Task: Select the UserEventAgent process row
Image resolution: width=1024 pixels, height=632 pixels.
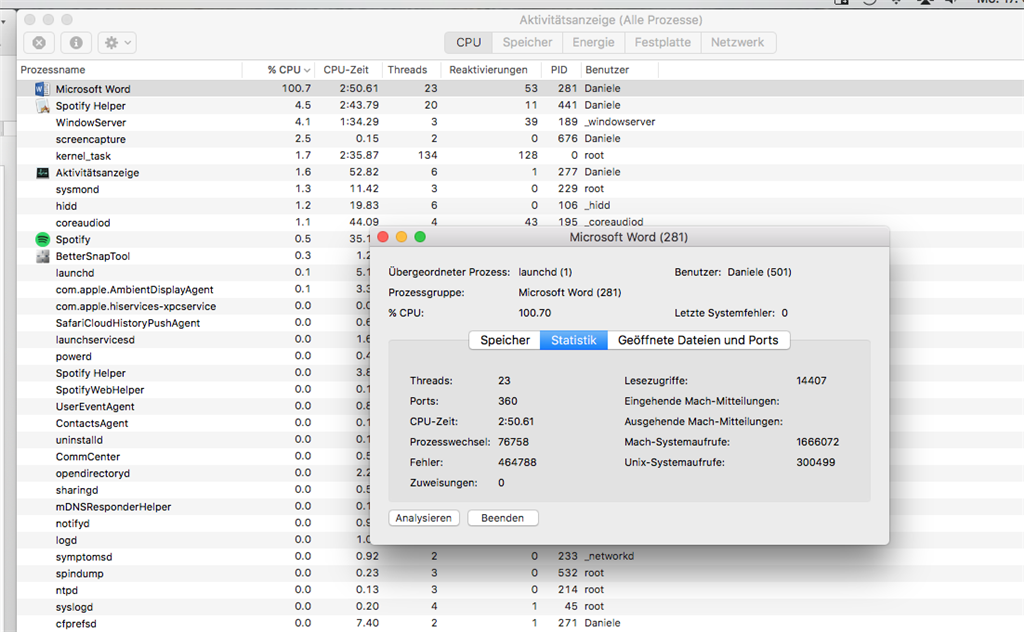Action: (x=194, y=406)
